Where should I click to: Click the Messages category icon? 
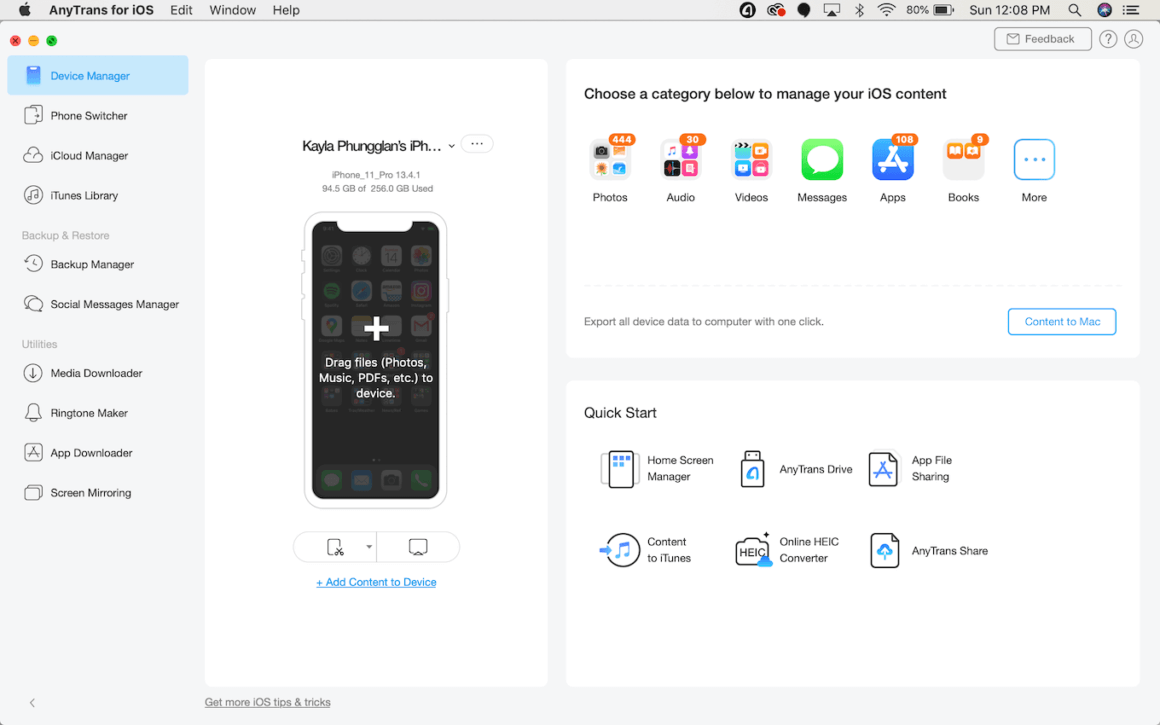[822, 158]
